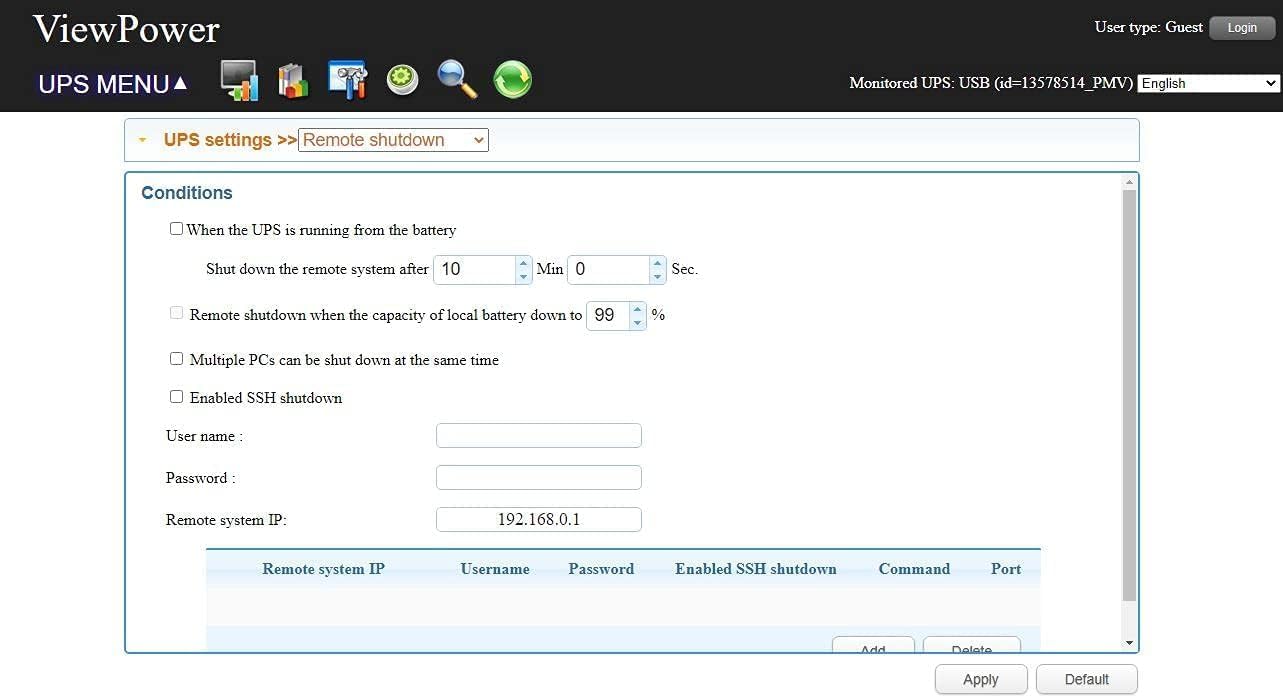Collapse the UPS settings orange triangle

142,140
